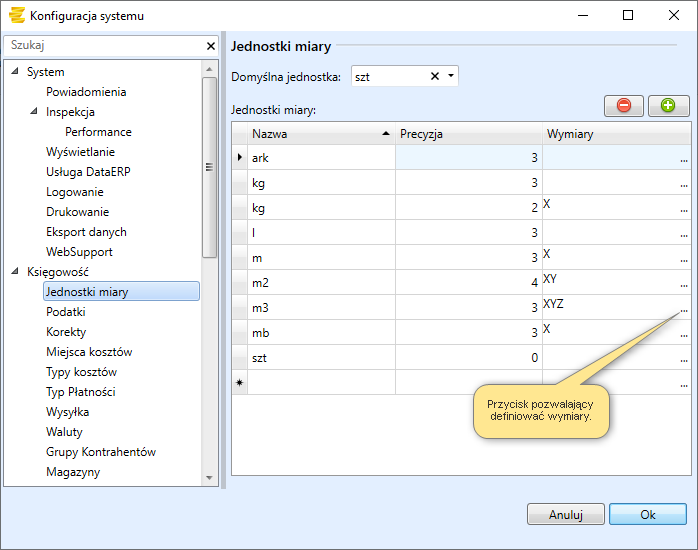Viewport: 698px width, 550px height.
Task: Click into the Szukaj search field
Action: pyautogui.click(x=100, y=46)
